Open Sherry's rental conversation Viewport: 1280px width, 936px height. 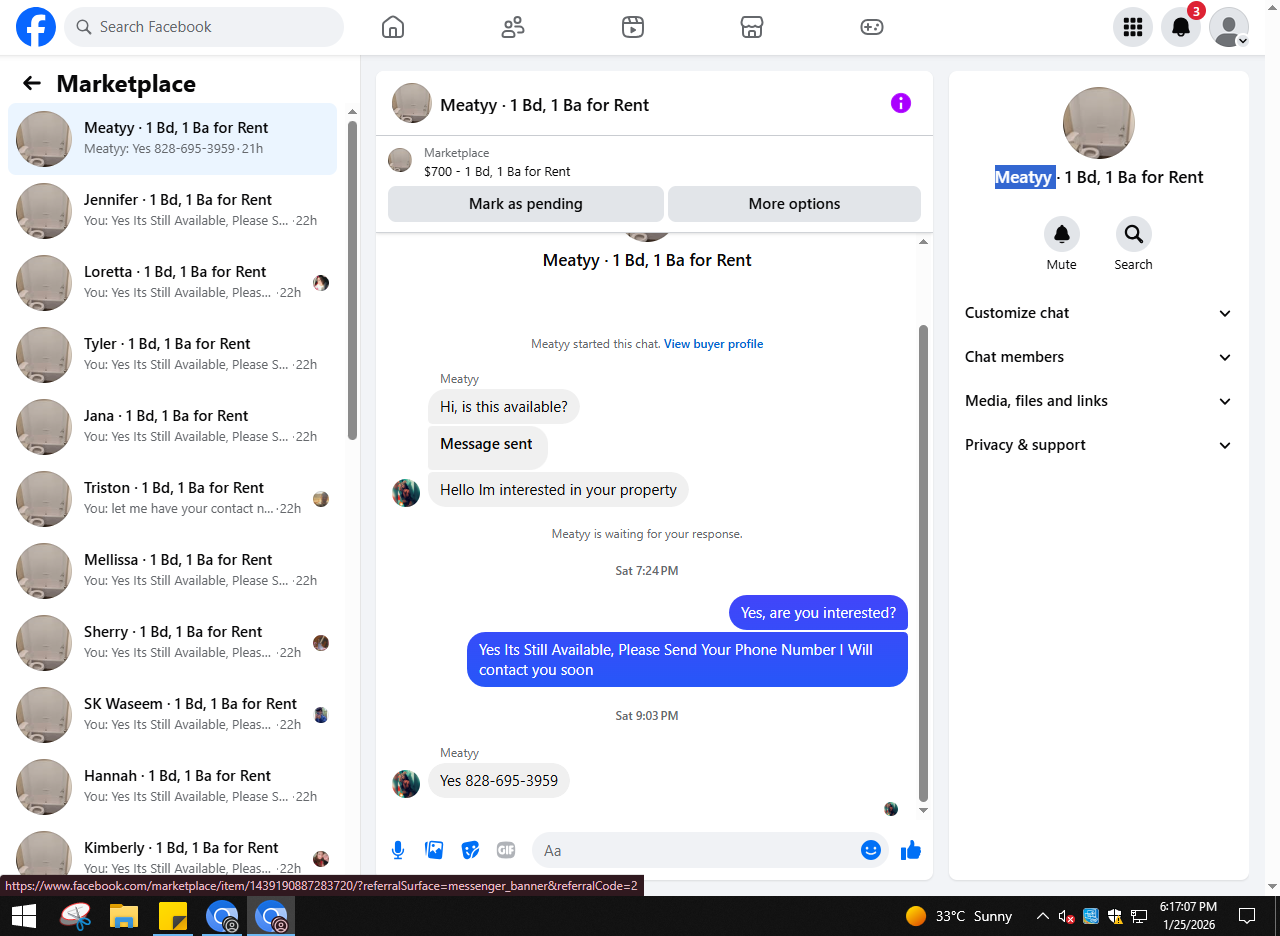click(172, 643)
